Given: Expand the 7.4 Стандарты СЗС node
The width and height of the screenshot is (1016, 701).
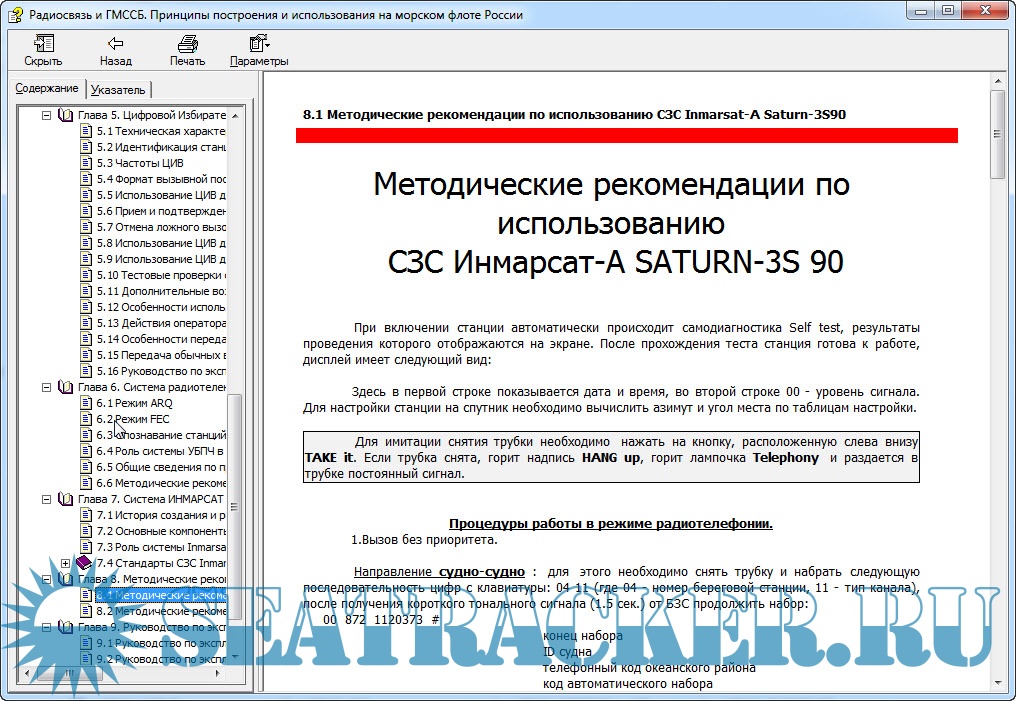Looking at the screenshot, I should click(x=66, y=563).
